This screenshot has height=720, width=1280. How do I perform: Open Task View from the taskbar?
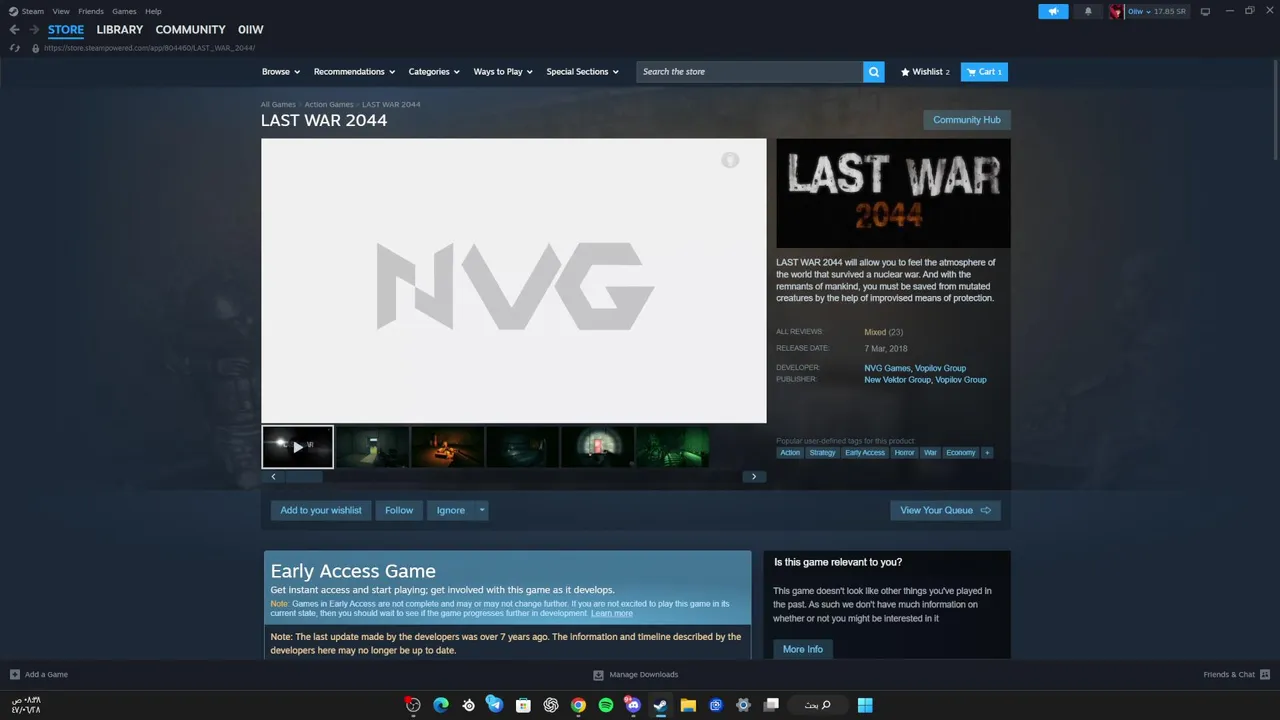771,705
